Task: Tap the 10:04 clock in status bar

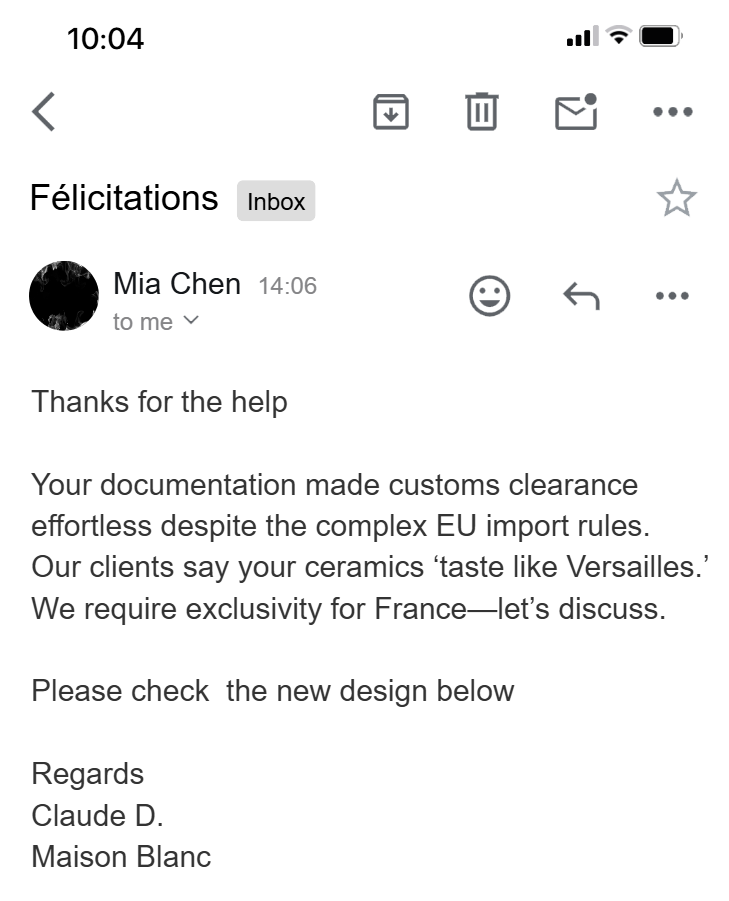Action: [x=105, y=39]
